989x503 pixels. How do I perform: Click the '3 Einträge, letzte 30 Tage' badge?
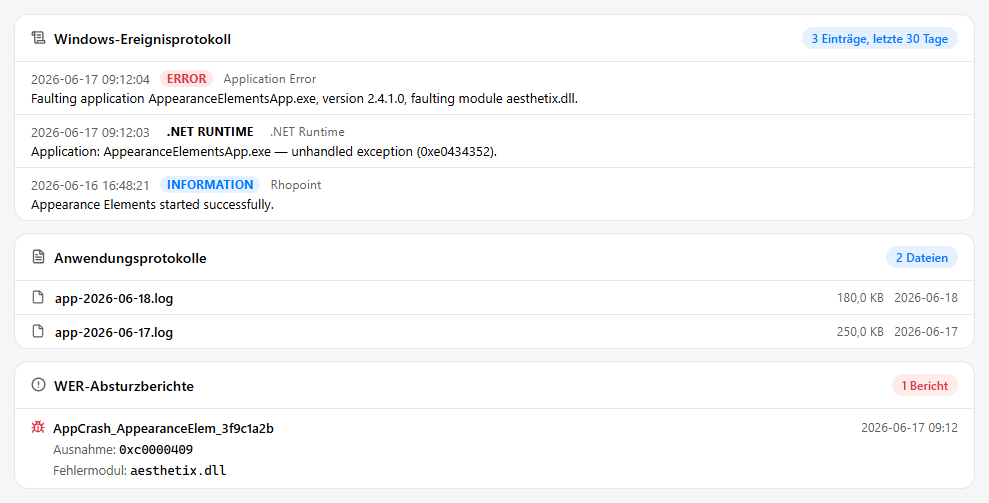[879, 38]
